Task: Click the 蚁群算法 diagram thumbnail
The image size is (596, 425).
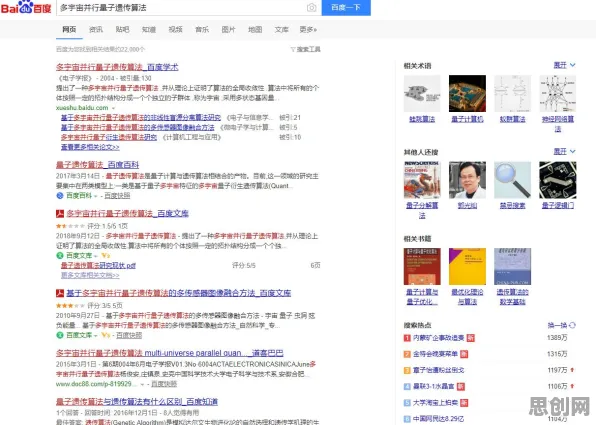Action: [x=512, y=94]
